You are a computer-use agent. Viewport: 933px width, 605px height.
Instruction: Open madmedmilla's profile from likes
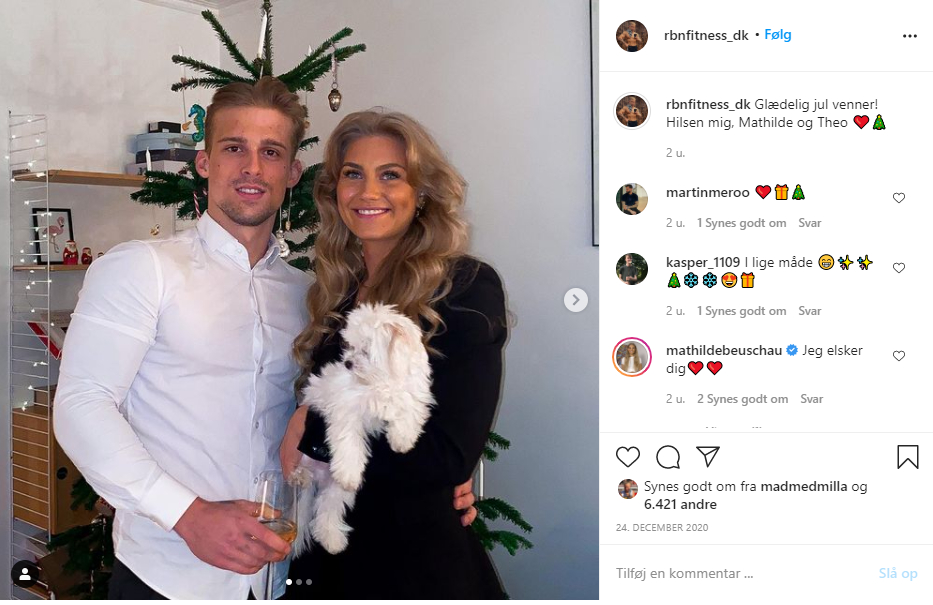point(803,487)
